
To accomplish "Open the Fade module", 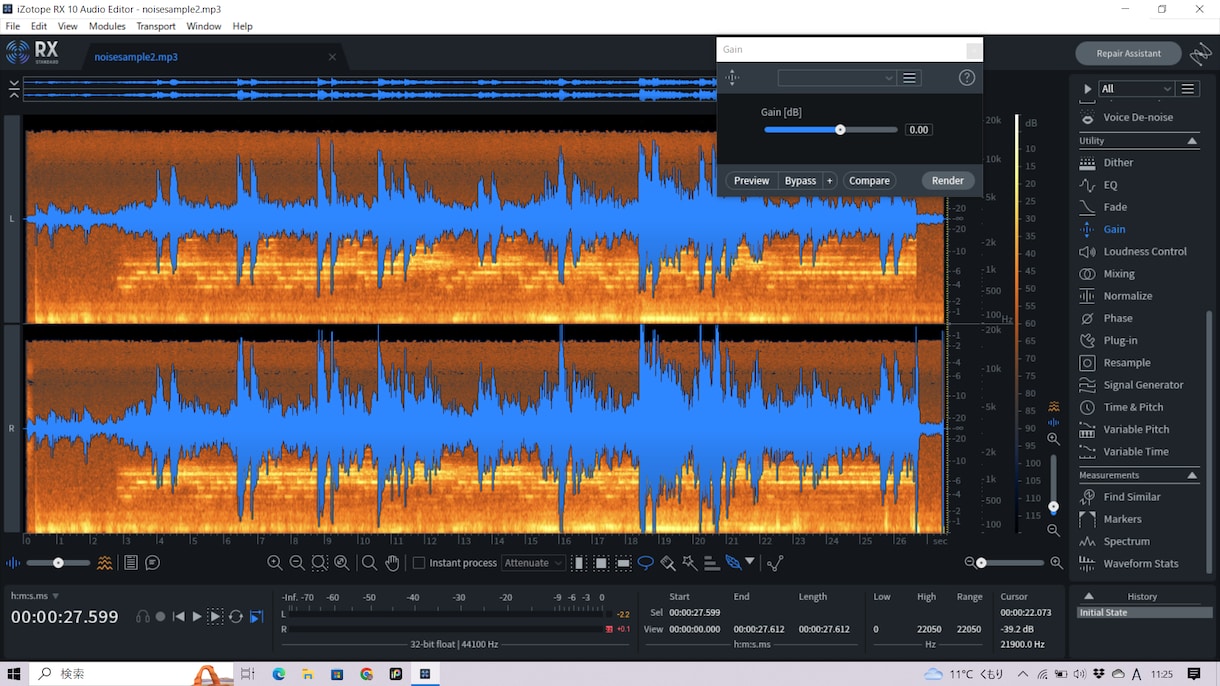I will tap(1115, 207).
